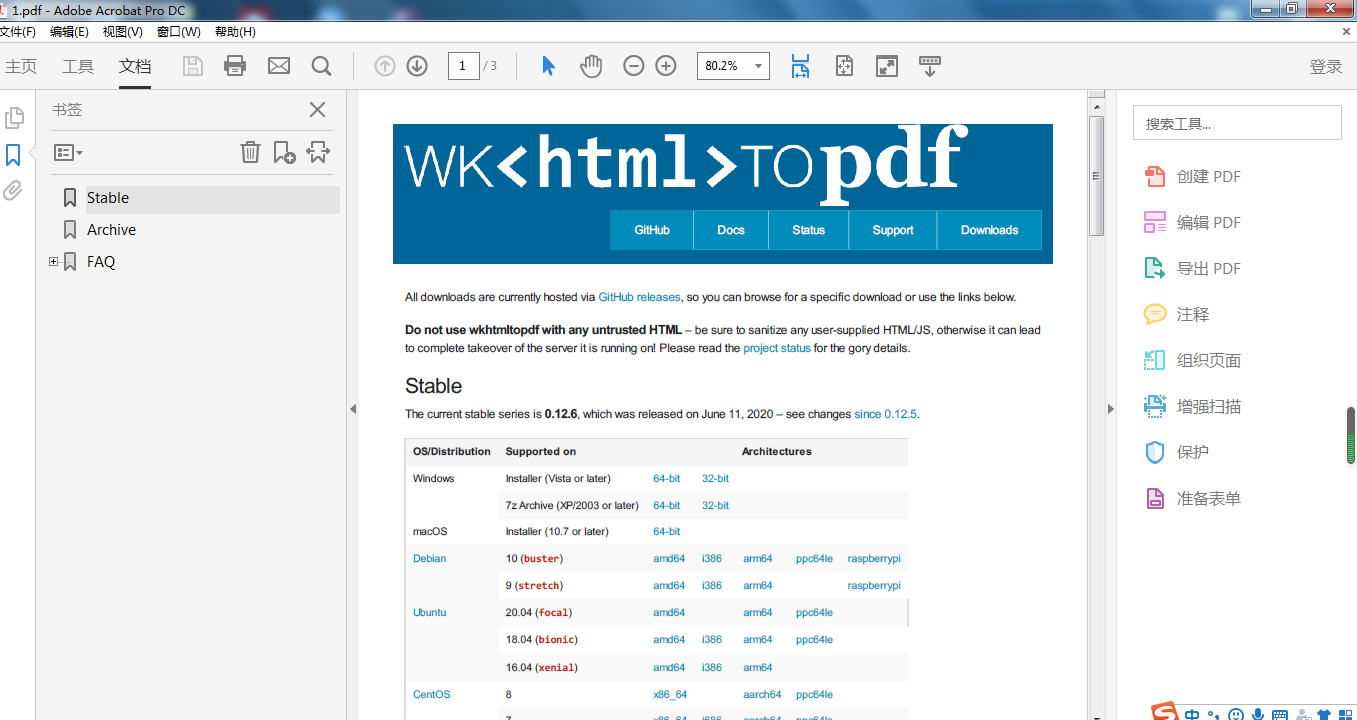This screenshot has height=720, width=1357.
Task: Close the bookmarks panel X
Action: coord(317,110)
